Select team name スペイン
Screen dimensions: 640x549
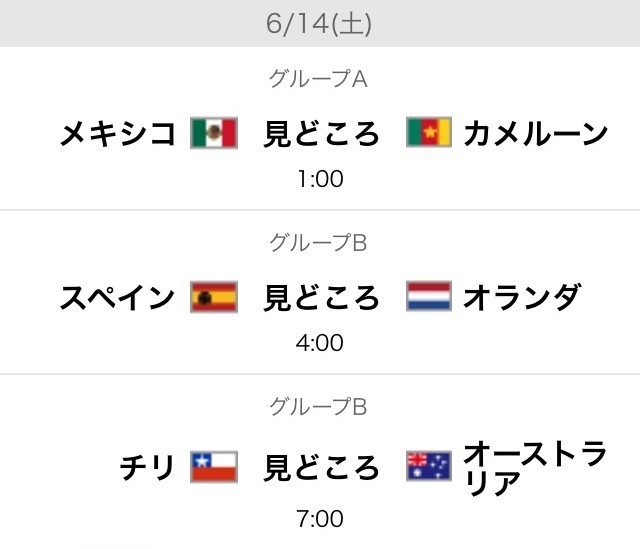pyautogui.click(x=118, y=297)
